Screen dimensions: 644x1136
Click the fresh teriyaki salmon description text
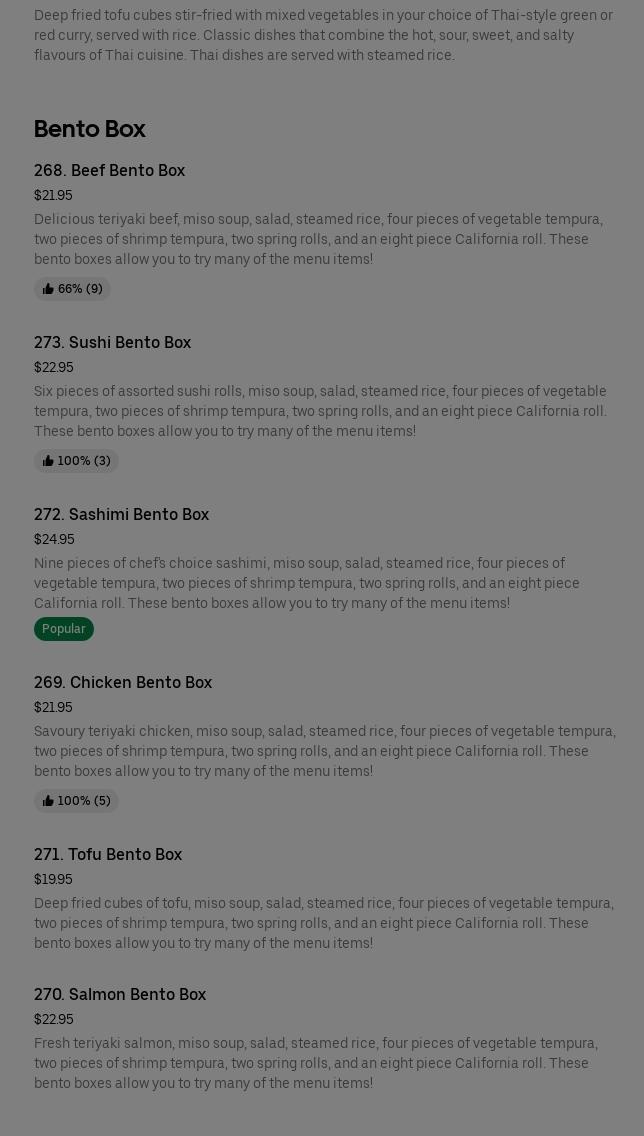(x=316, y=1063)
